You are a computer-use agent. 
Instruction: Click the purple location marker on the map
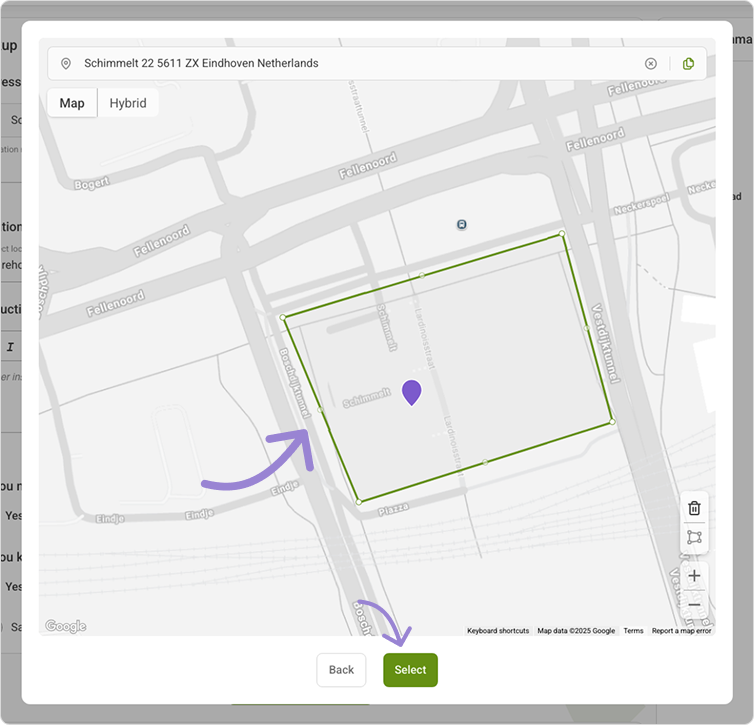tap(412, 392)
